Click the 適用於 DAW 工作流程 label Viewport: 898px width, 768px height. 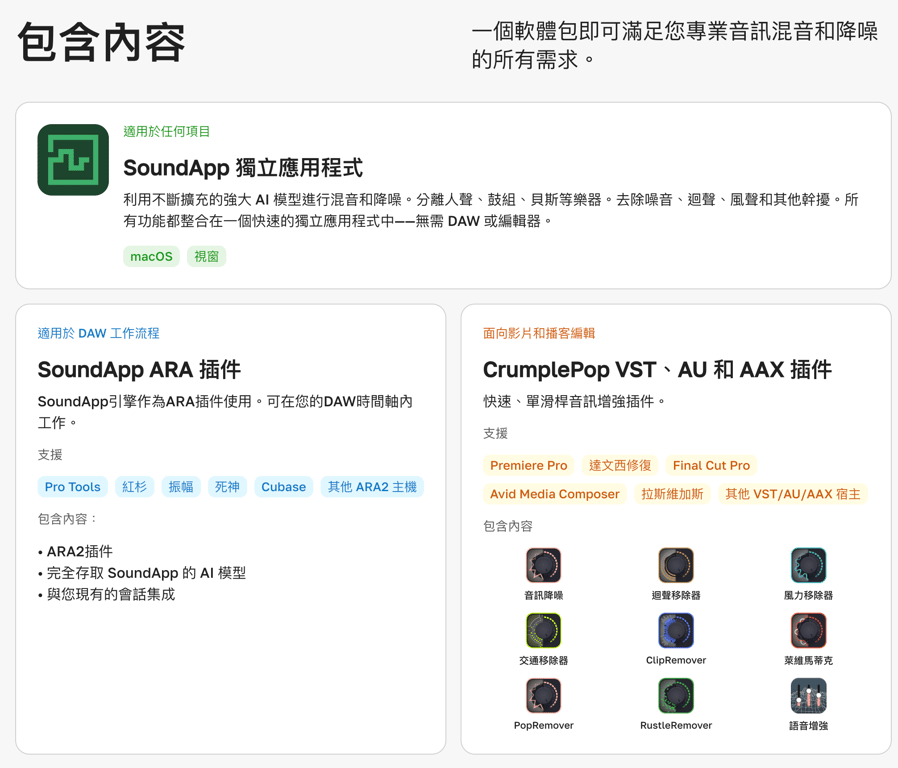[x=99, y=333]
